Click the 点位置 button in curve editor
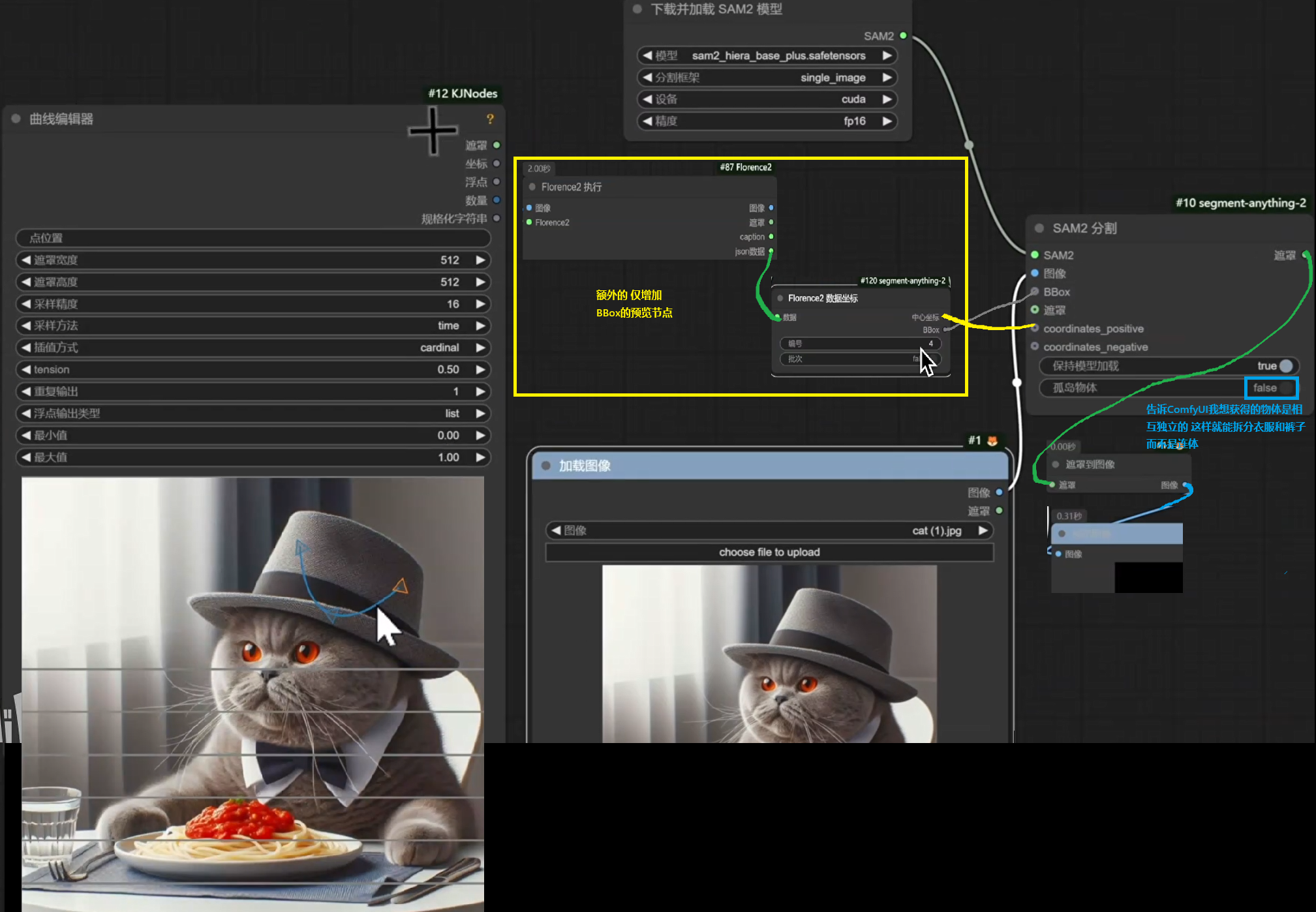1316x912 pixels. point(253,238)
